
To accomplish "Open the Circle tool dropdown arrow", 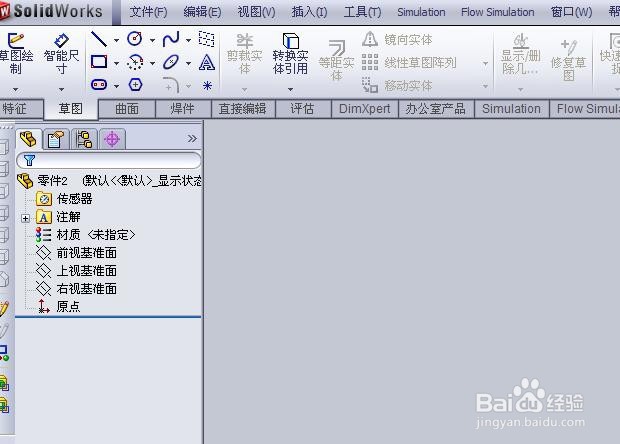I will [x=152, y=40].
